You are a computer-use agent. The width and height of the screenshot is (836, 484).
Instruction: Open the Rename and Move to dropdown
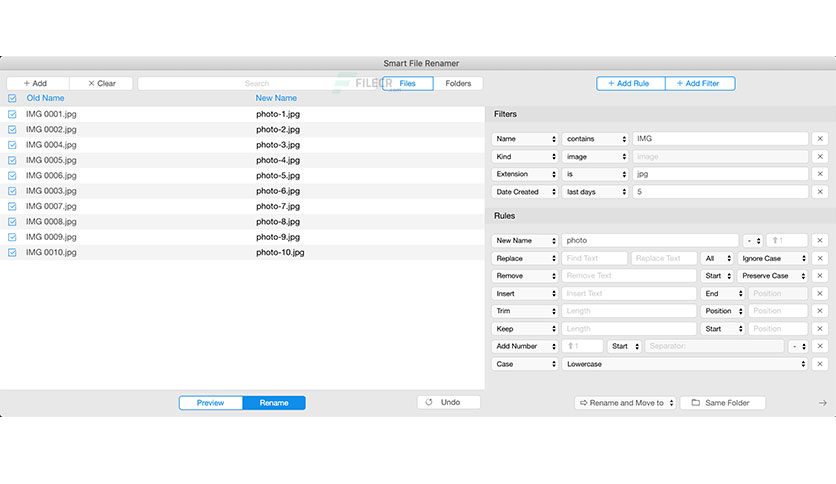click(626, 403)
